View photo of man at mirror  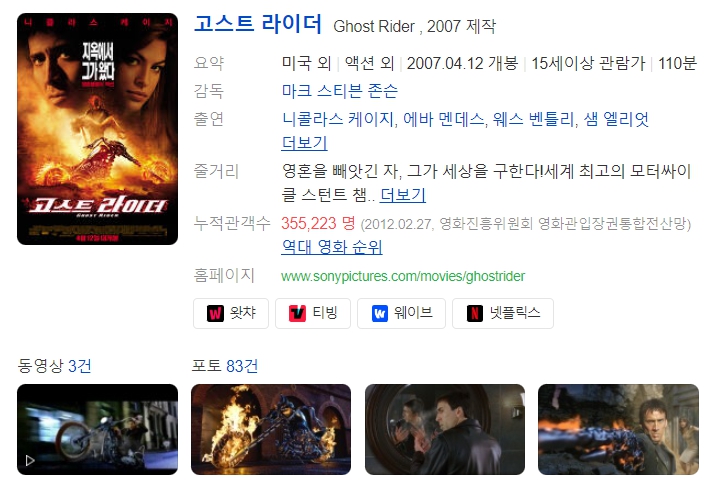click(x=445, y=429)
